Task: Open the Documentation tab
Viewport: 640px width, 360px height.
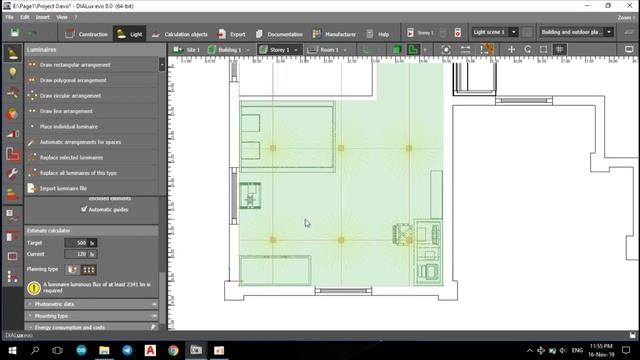Action: (x=280, y=34)
